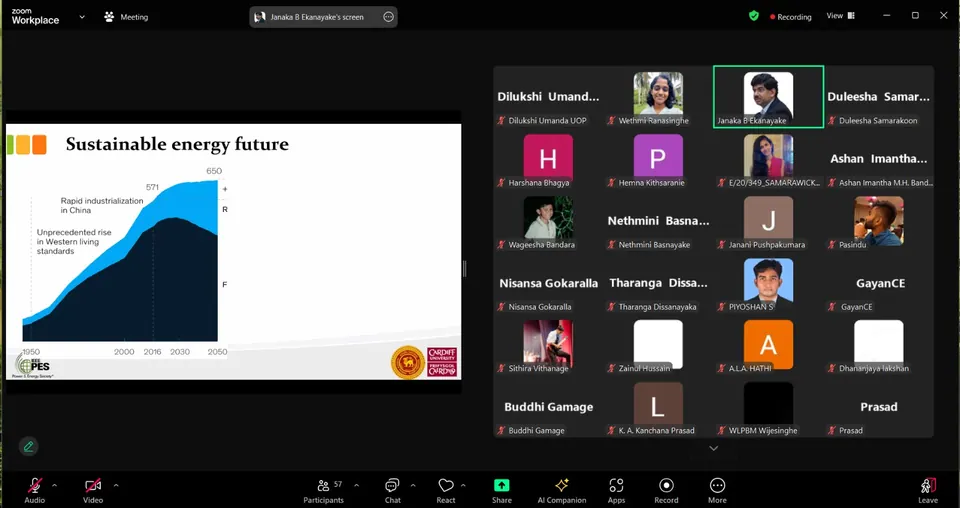The width and height of the screenshot is (960, 508).
Task: Open the View layout menu
Action: [841, 16]
